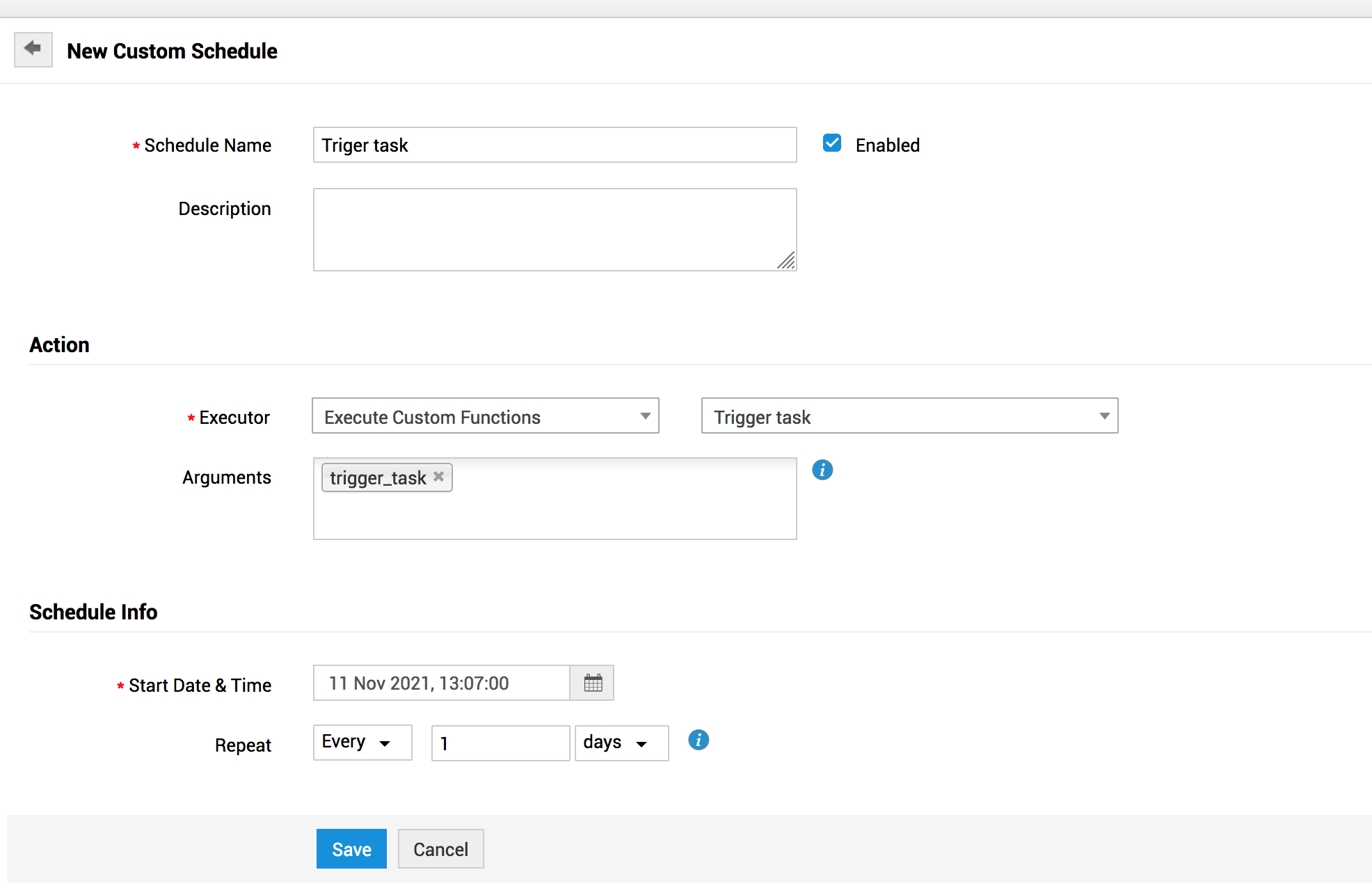This screenshot has width=1372, height=895.
Task: Uncheck the Enabled checkbox
Action: [831, 143]
